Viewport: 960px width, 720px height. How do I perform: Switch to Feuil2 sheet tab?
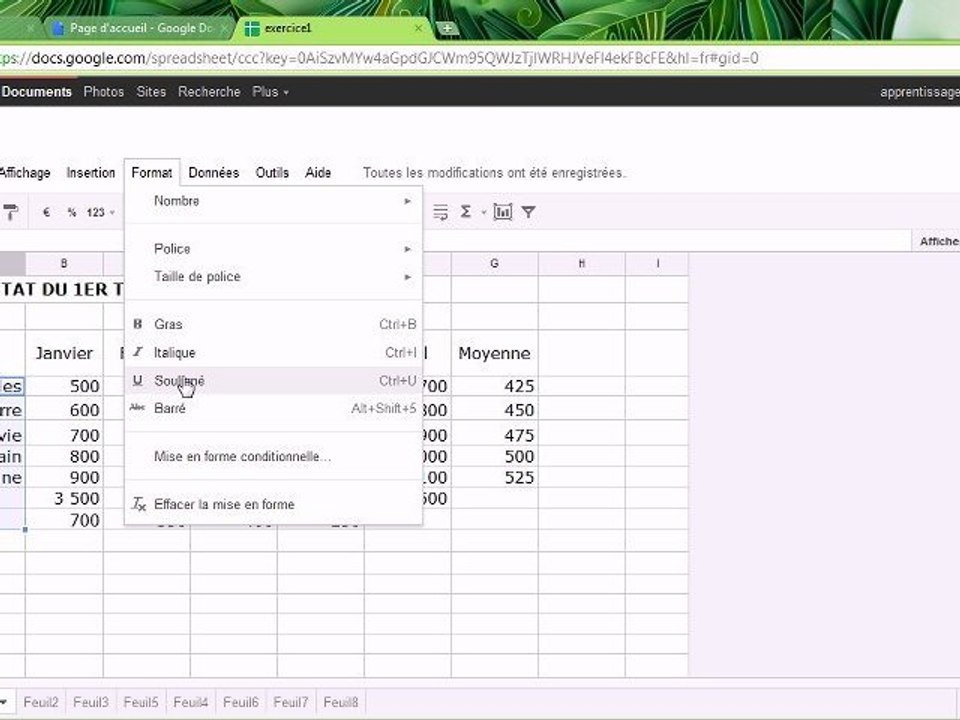(x=41, y=702)
